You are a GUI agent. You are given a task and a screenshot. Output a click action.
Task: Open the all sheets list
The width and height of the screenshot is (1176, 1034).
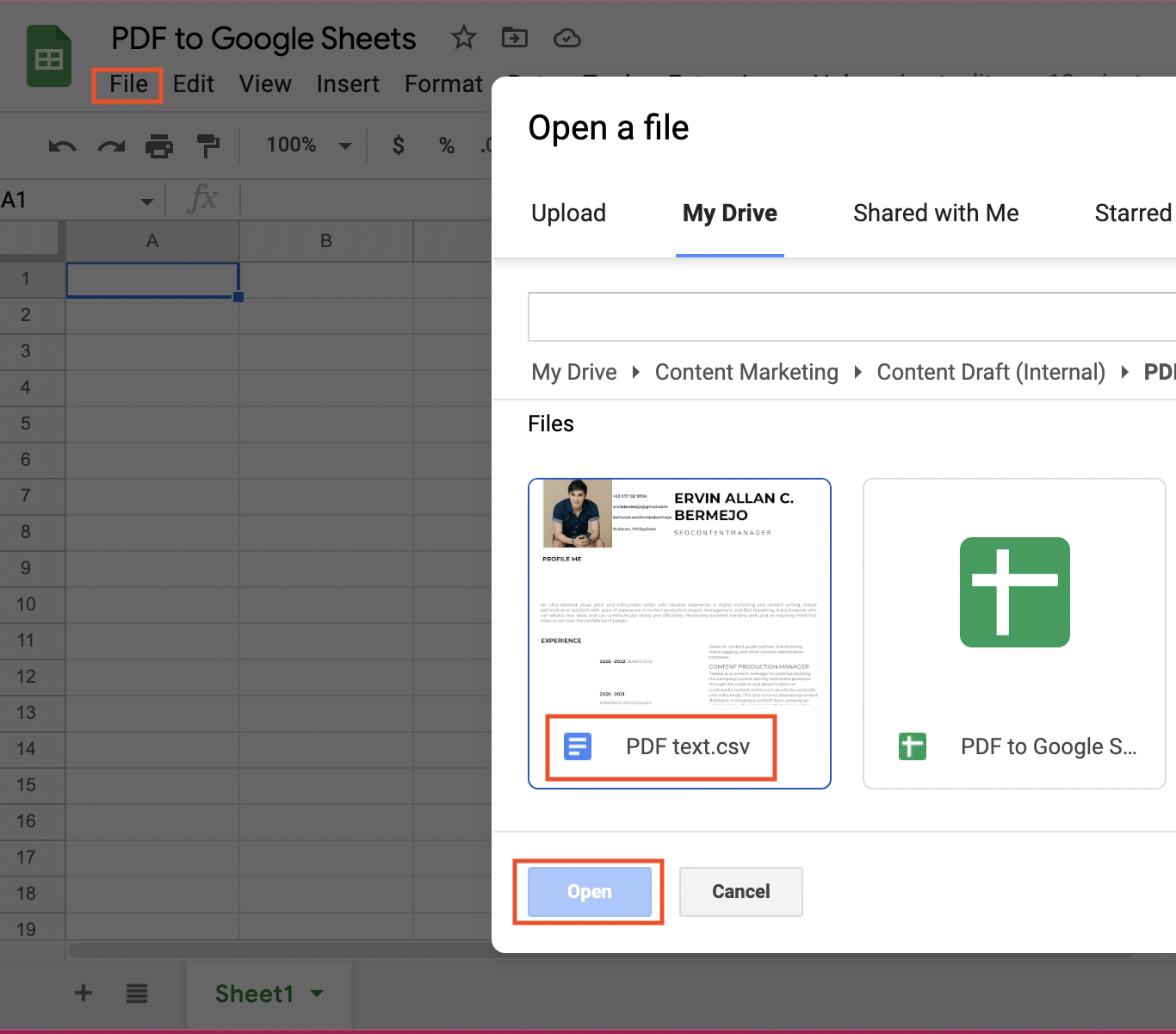click(x=136, y=993)
